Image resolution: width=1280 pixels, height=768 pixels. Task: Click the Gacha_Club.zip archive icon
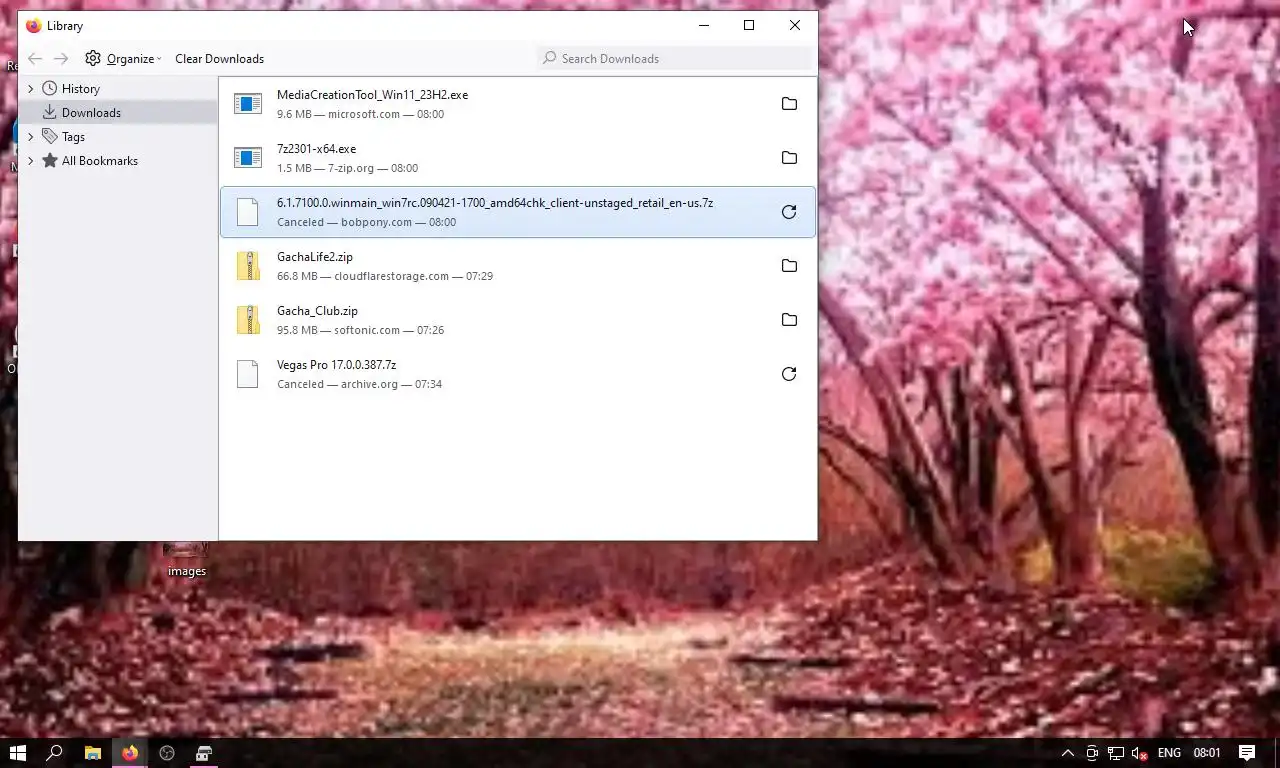248,320
